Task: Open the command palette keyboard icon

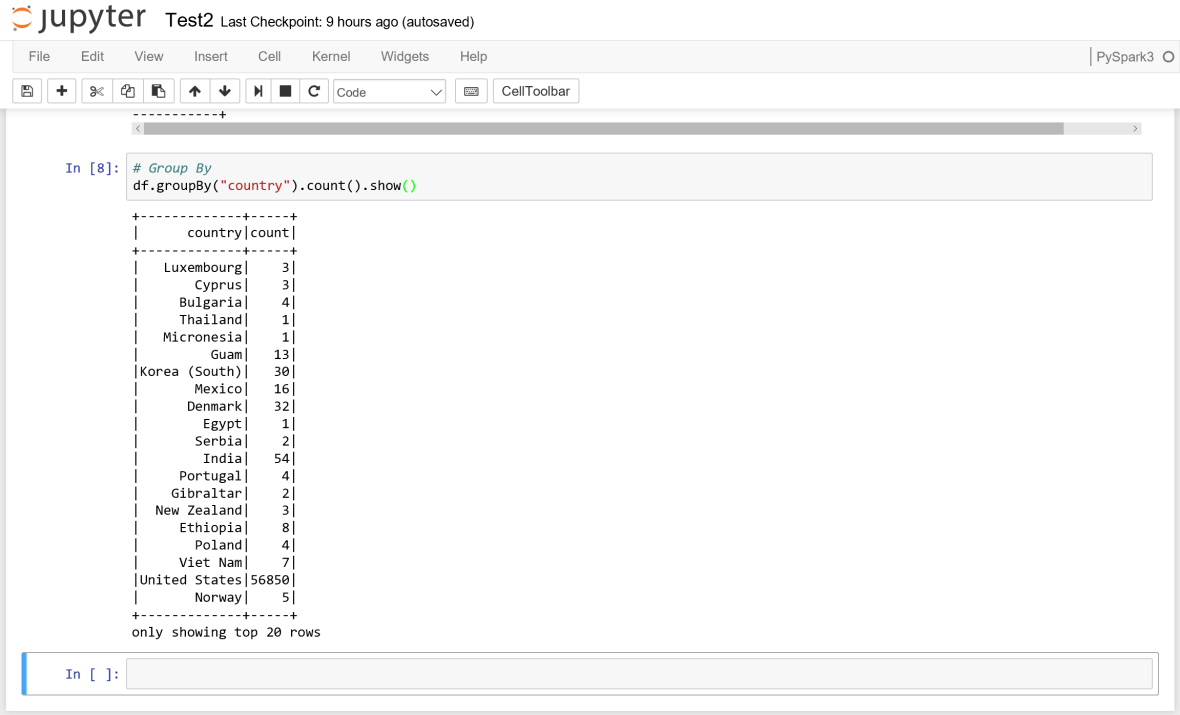Action: click(x=470, y=91)
